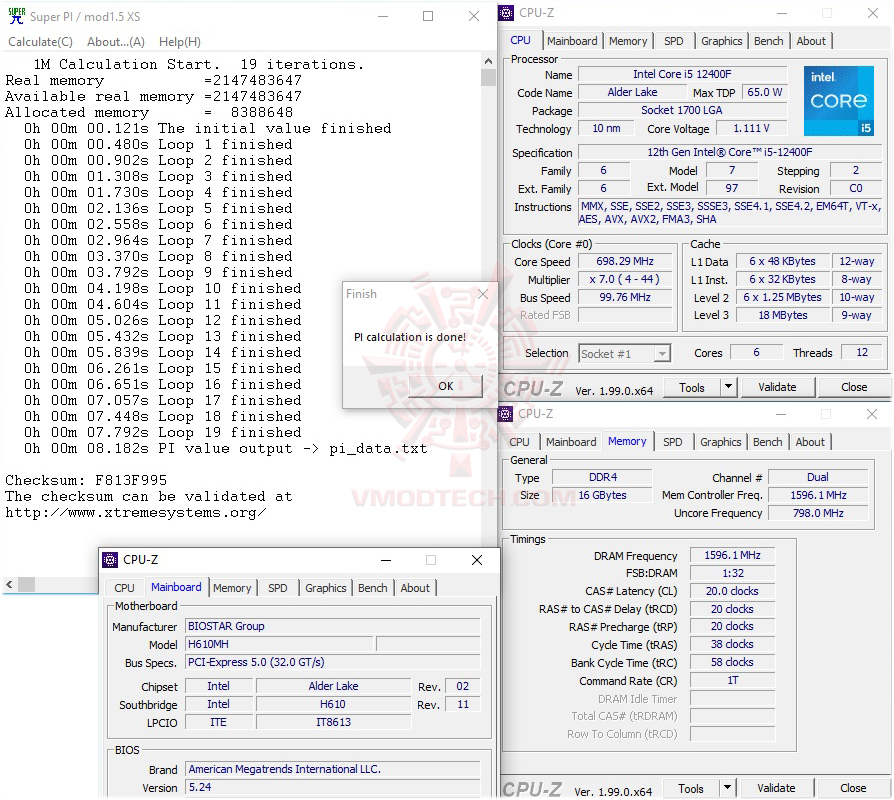Screen dimensions: 894x800
Task: Expand the Socket #1 selection dropdown
Action: [661, 354]
